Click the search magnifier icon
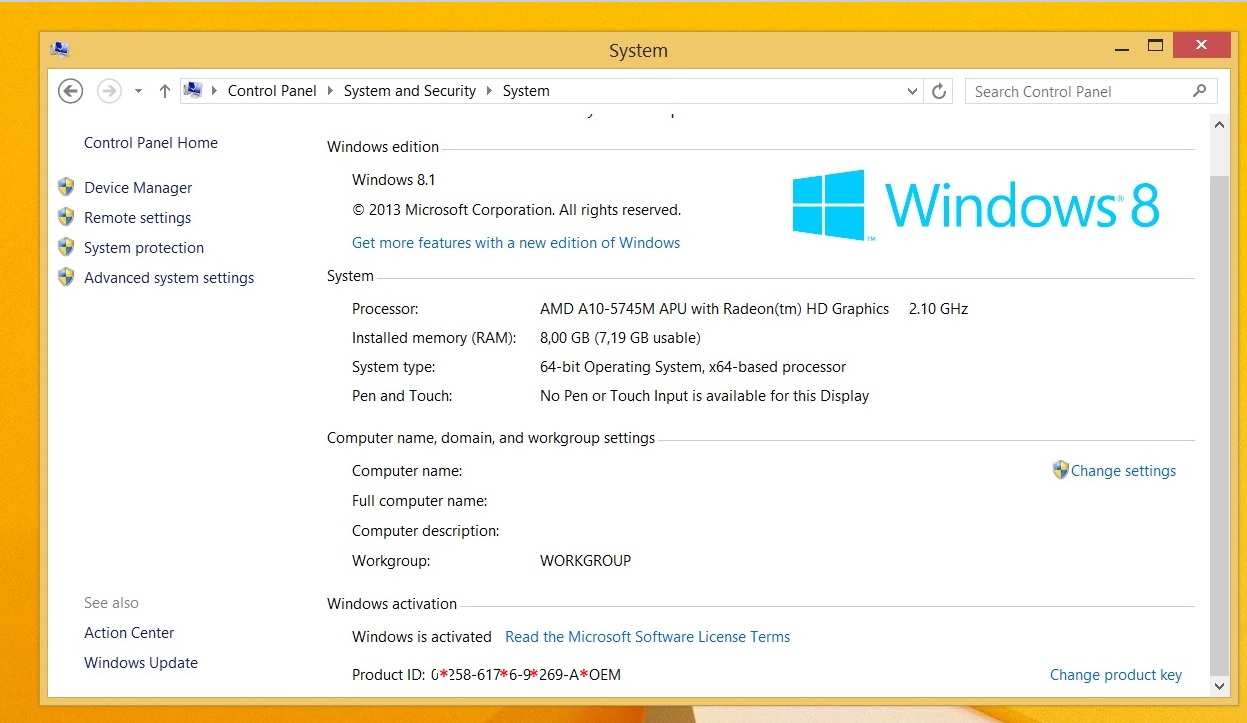The image size is (1247, 723). click(1200, 91)
